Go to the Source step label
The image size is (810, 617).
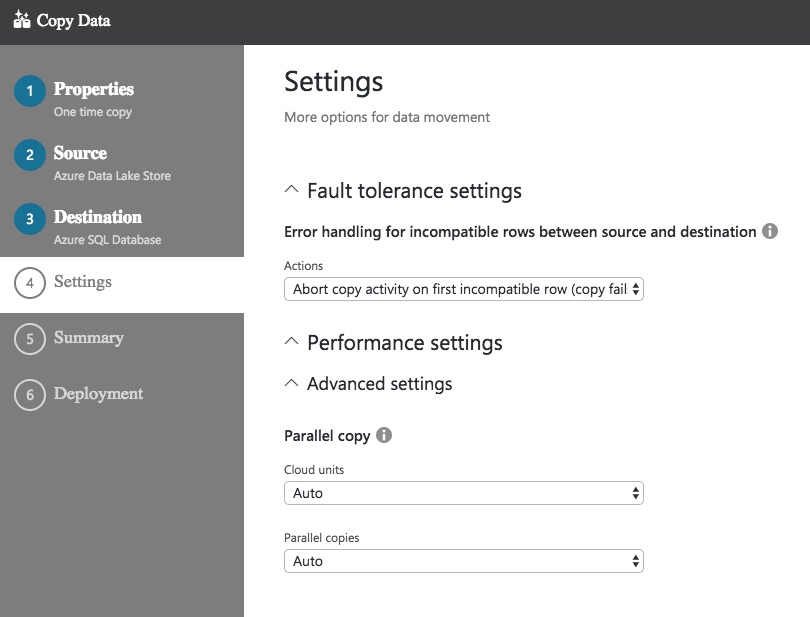[80, 154]
